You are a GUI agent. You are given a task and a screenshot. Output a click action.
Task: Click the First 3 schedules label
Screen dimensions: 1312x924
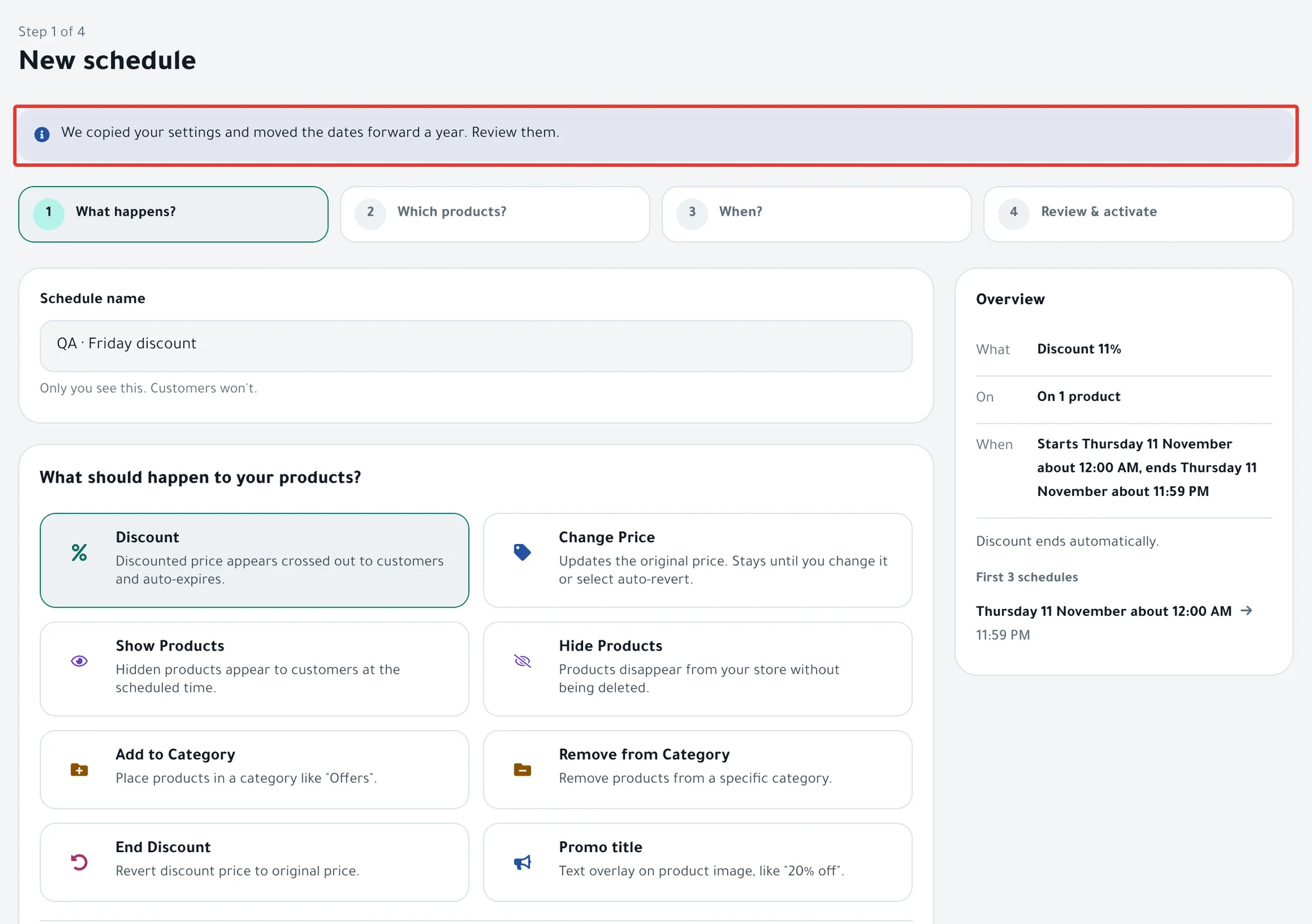click(1027, 577)
